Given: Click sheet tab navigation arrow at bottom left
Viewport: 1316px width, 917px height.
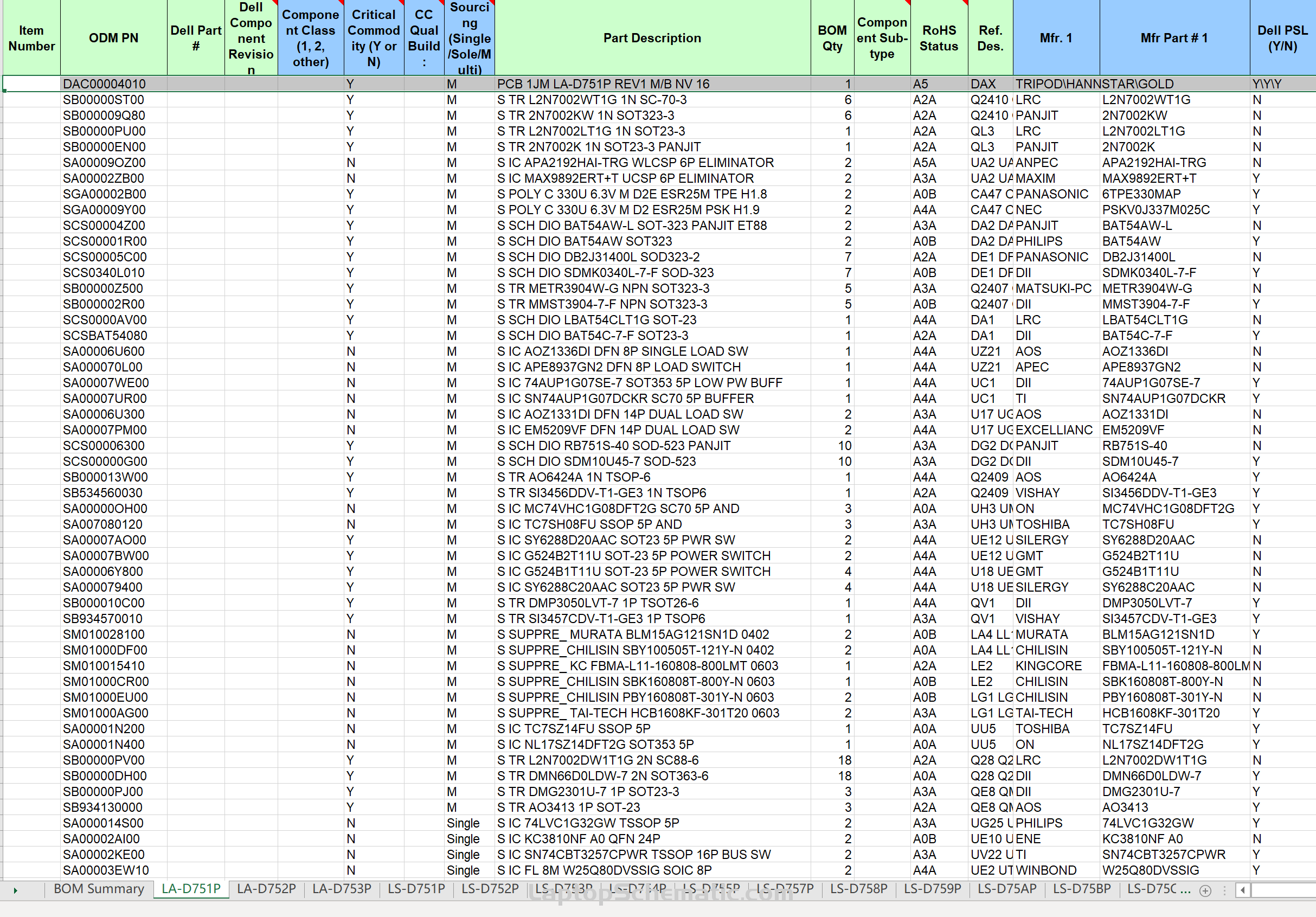Looking at the screenshot, I should (16, 890).
